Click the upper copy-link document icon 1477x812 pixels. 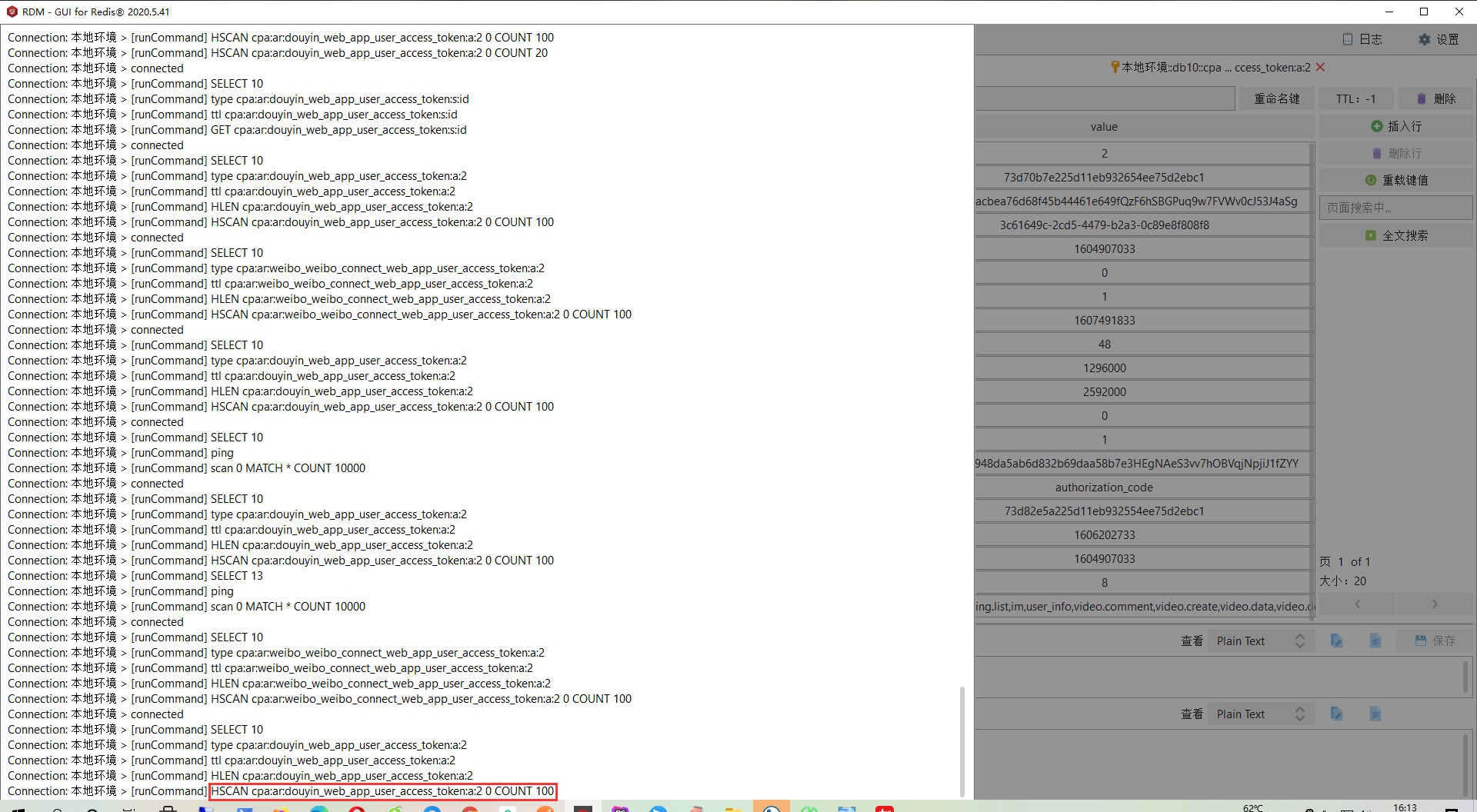(1336, 641)
